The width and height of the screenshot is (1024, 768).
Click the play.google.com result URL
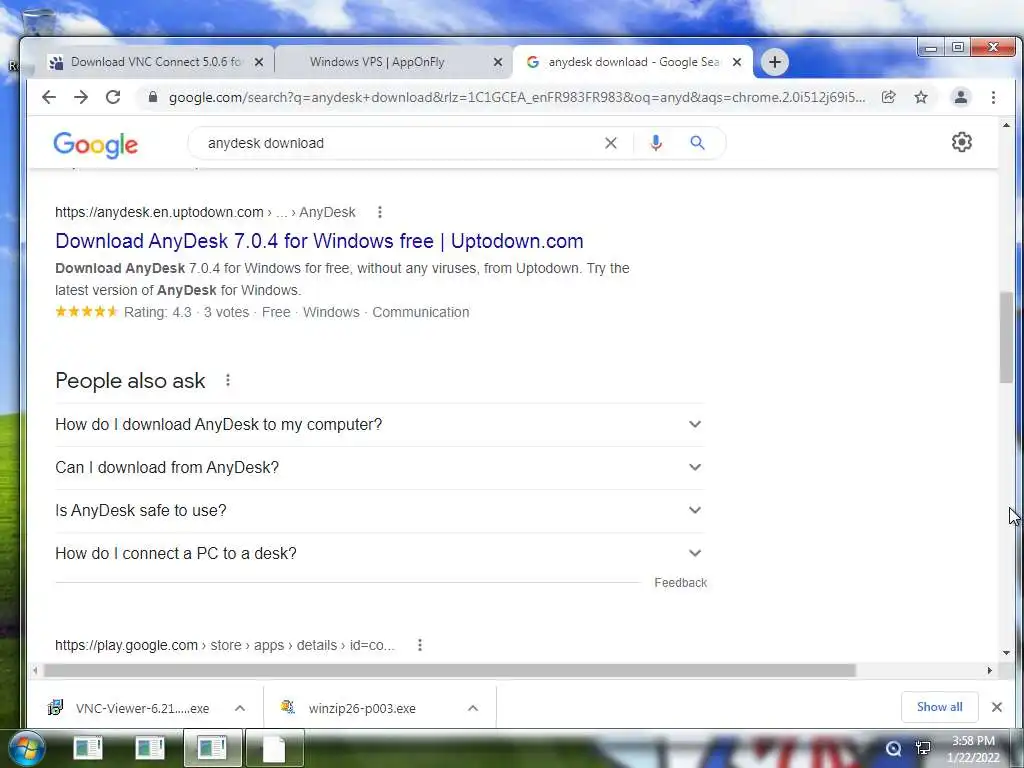[225, 645]
